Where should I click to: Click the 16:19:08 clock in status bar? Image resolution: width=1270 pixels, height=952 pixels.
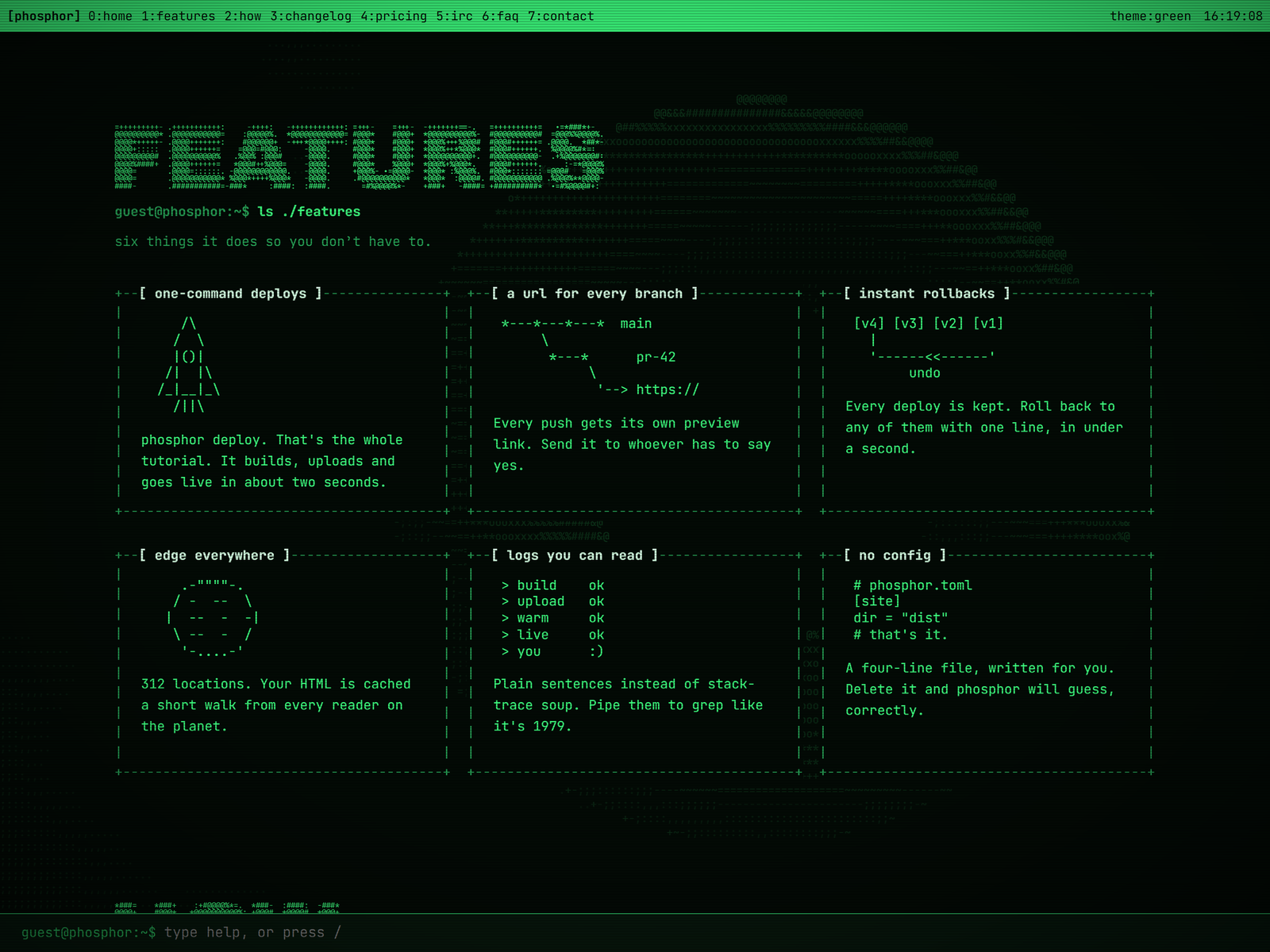(x=1233, y=16)
